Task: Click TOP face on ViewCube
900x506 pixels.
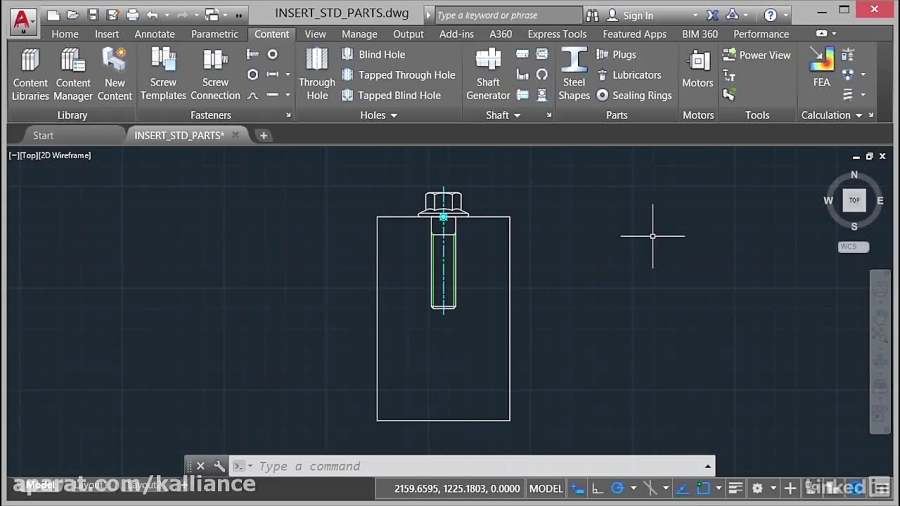Action: click(854, 200)
